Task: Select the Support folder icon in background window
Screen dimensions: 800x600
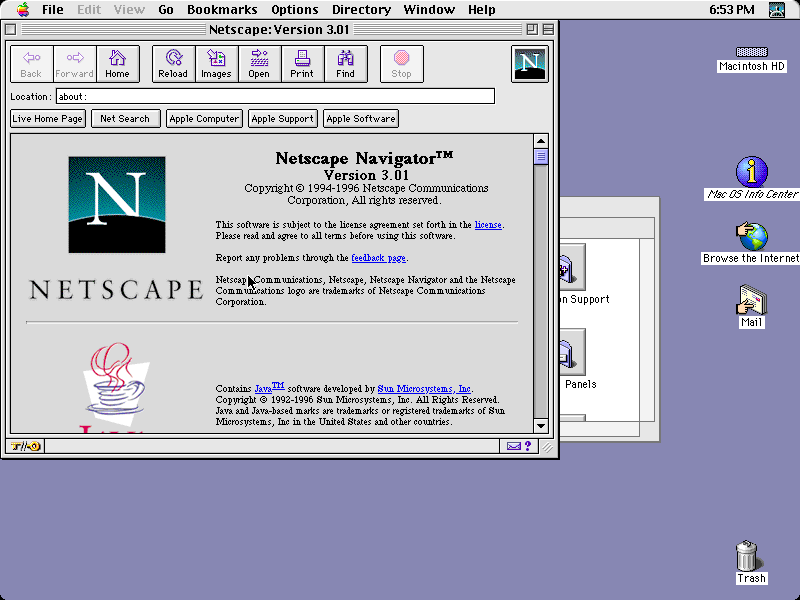Action: pyautogui.click(x=572, y=267)
